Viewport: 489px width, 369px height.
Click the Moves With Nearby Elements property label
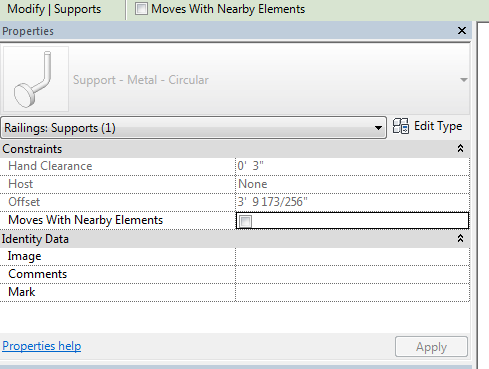pyautogui.click(x=85, y=220)
